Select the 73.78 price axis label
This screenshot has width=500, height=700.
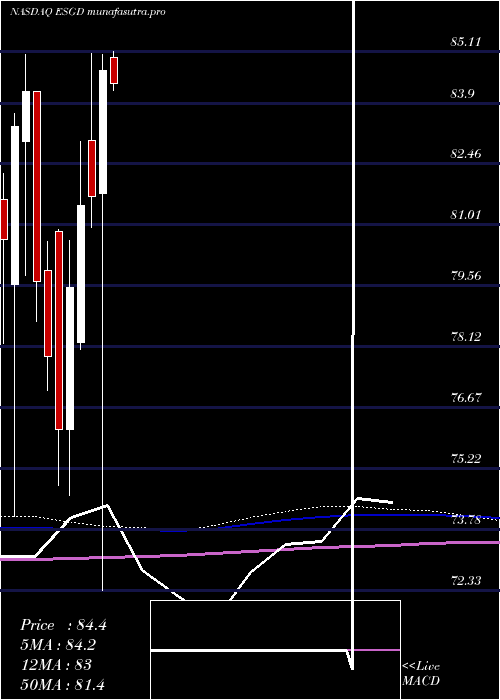pos(466,520)
